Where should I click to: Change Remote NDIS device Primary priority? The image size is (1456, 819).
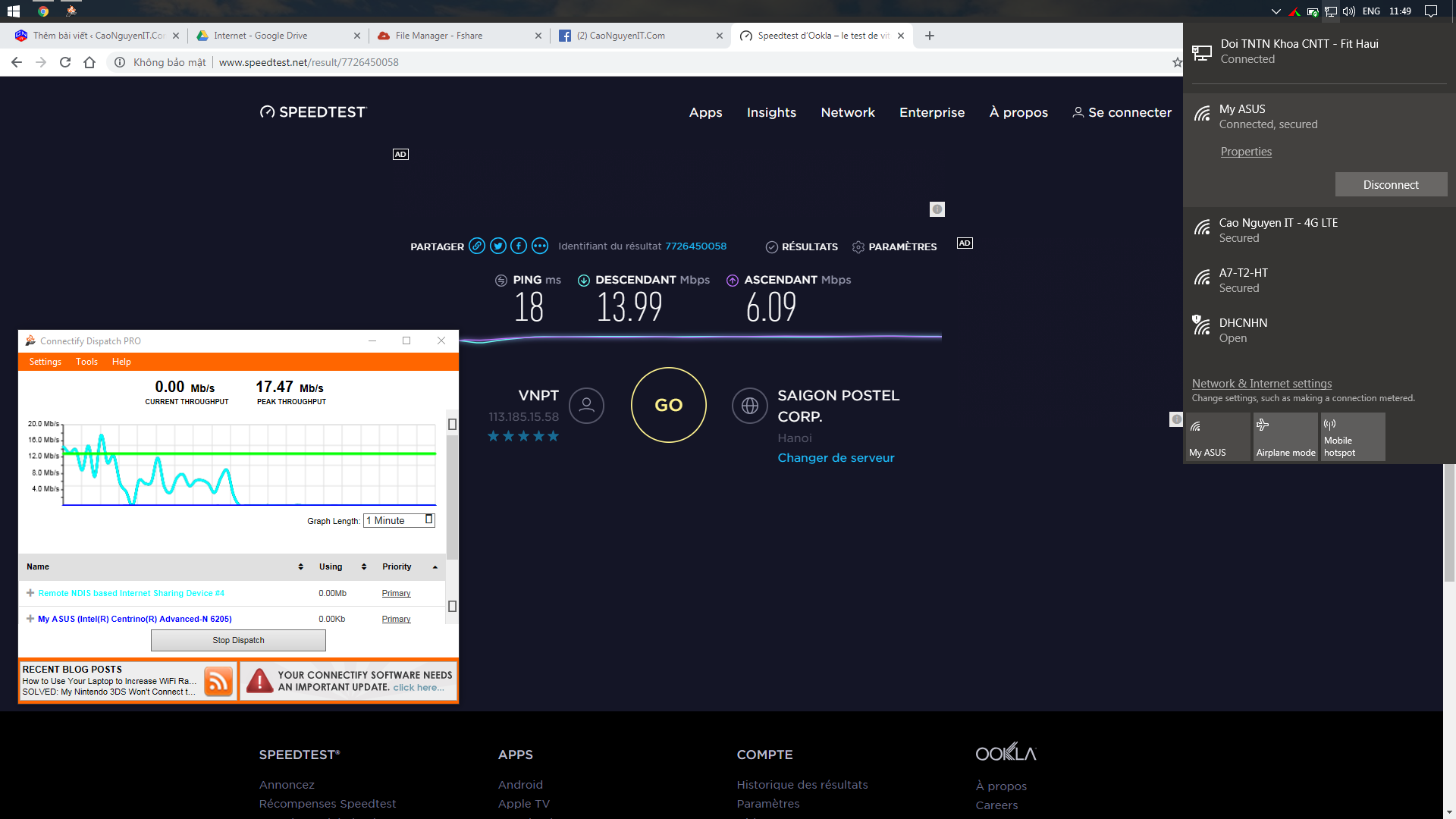(x=396, y=593)
